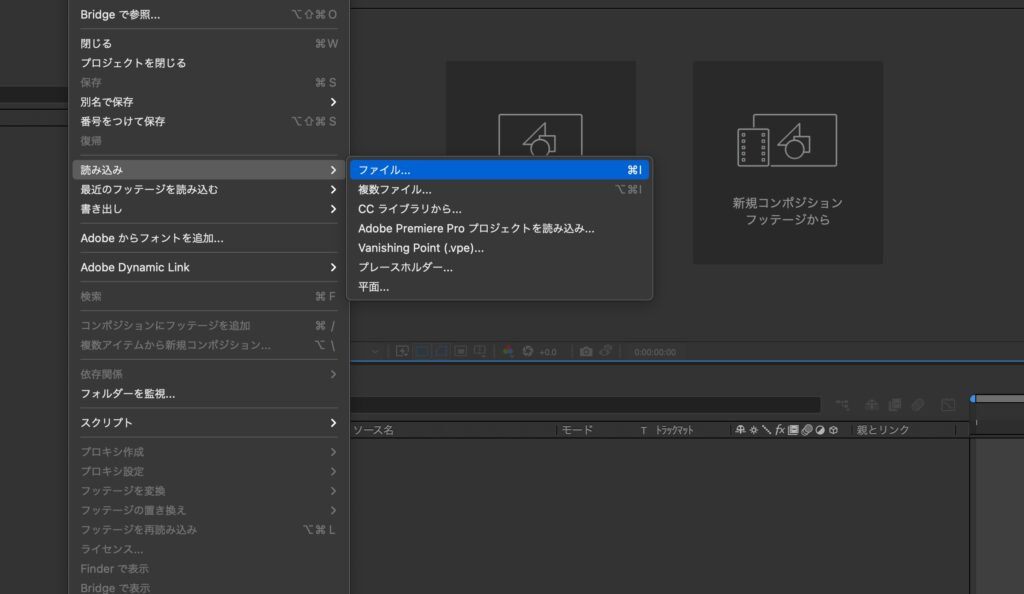Click the adjustment layer column icon
The height and width of the screenshot is (594, 1024).
(x=819, y=430)
